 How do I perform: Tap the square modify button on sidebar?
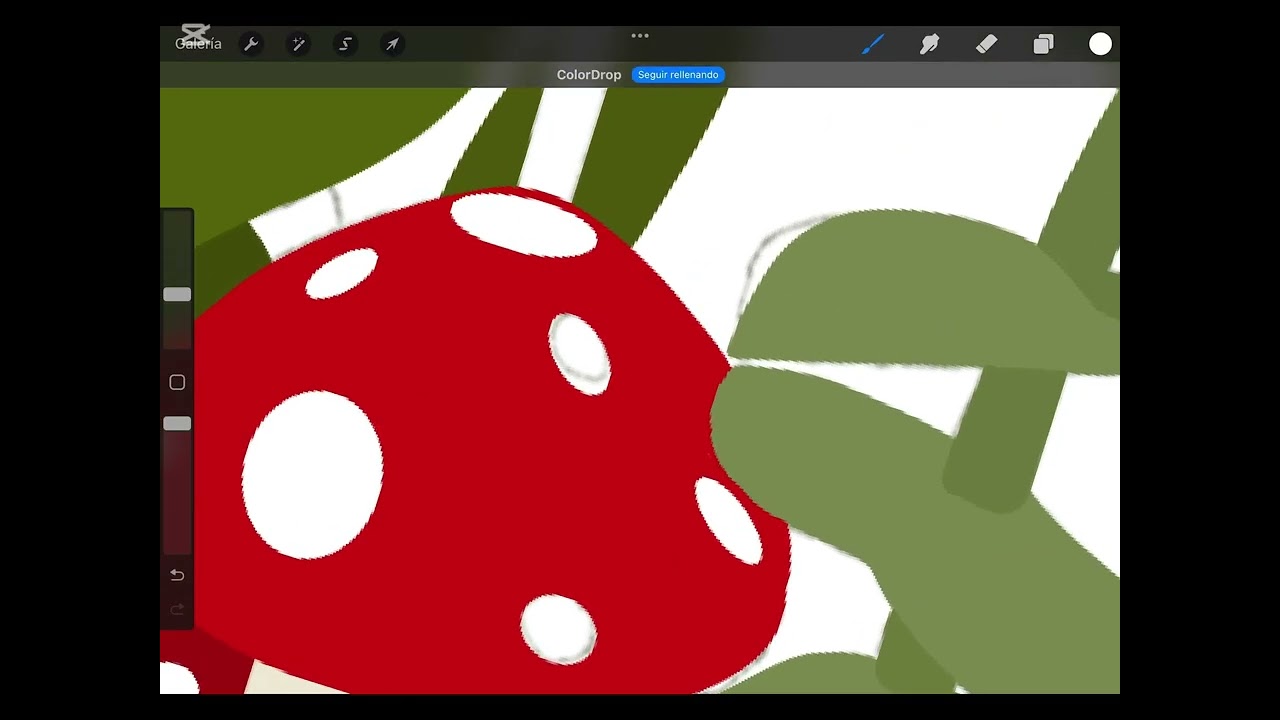click(x=177, y=382)
